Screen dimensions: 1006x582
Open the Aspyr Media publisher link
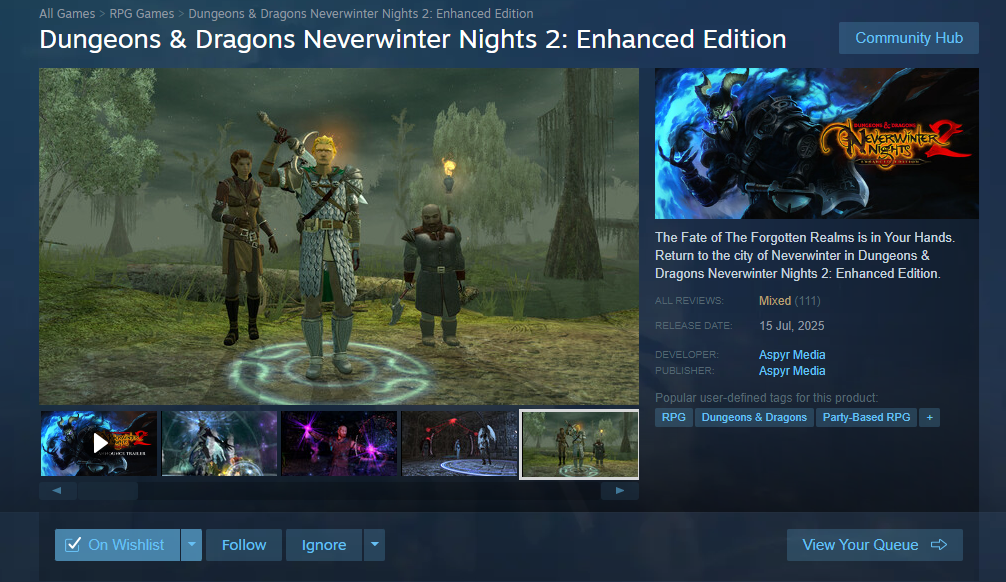pos(792,371)
